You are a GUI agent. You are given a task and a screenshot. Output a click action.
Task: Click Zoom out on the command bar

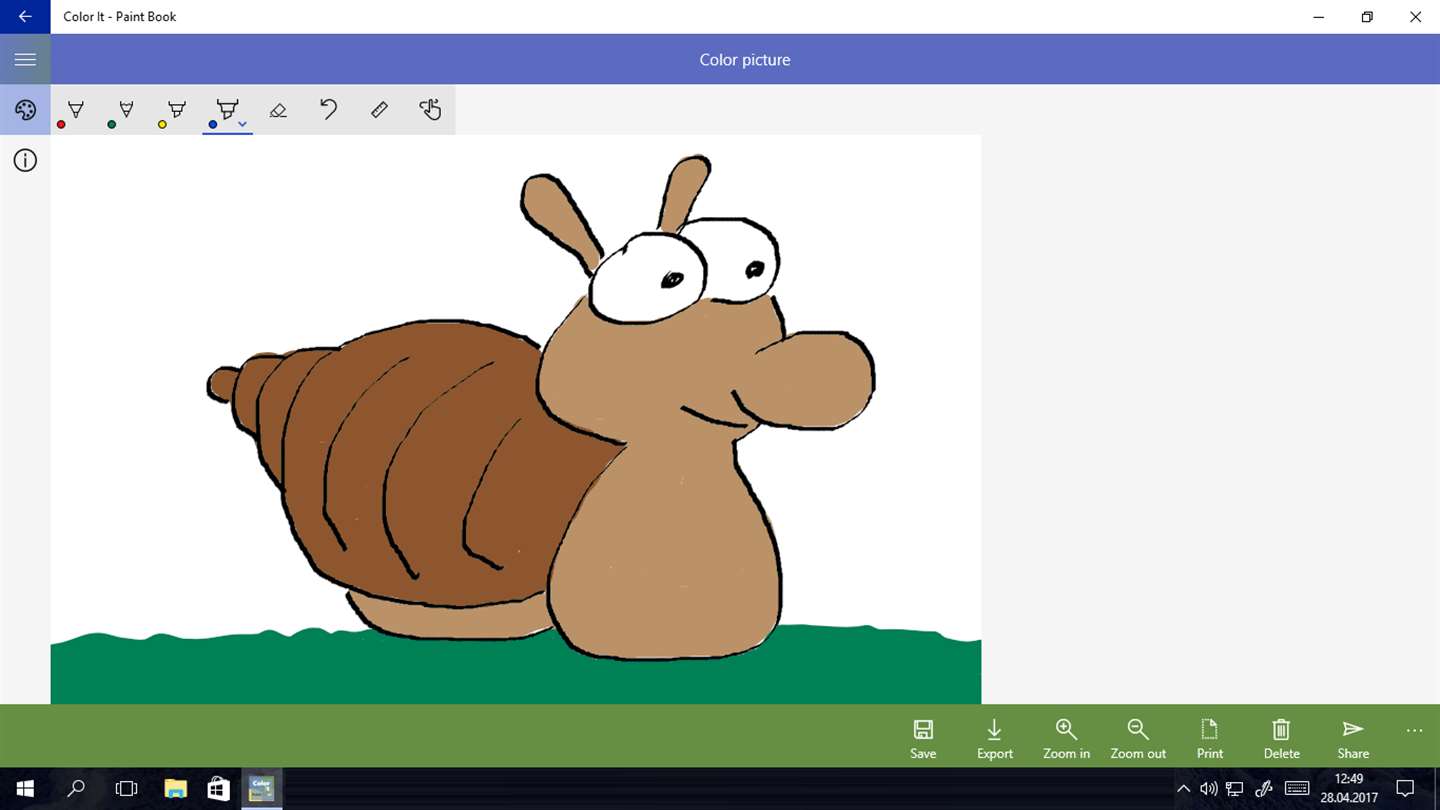click(1138, 739)
